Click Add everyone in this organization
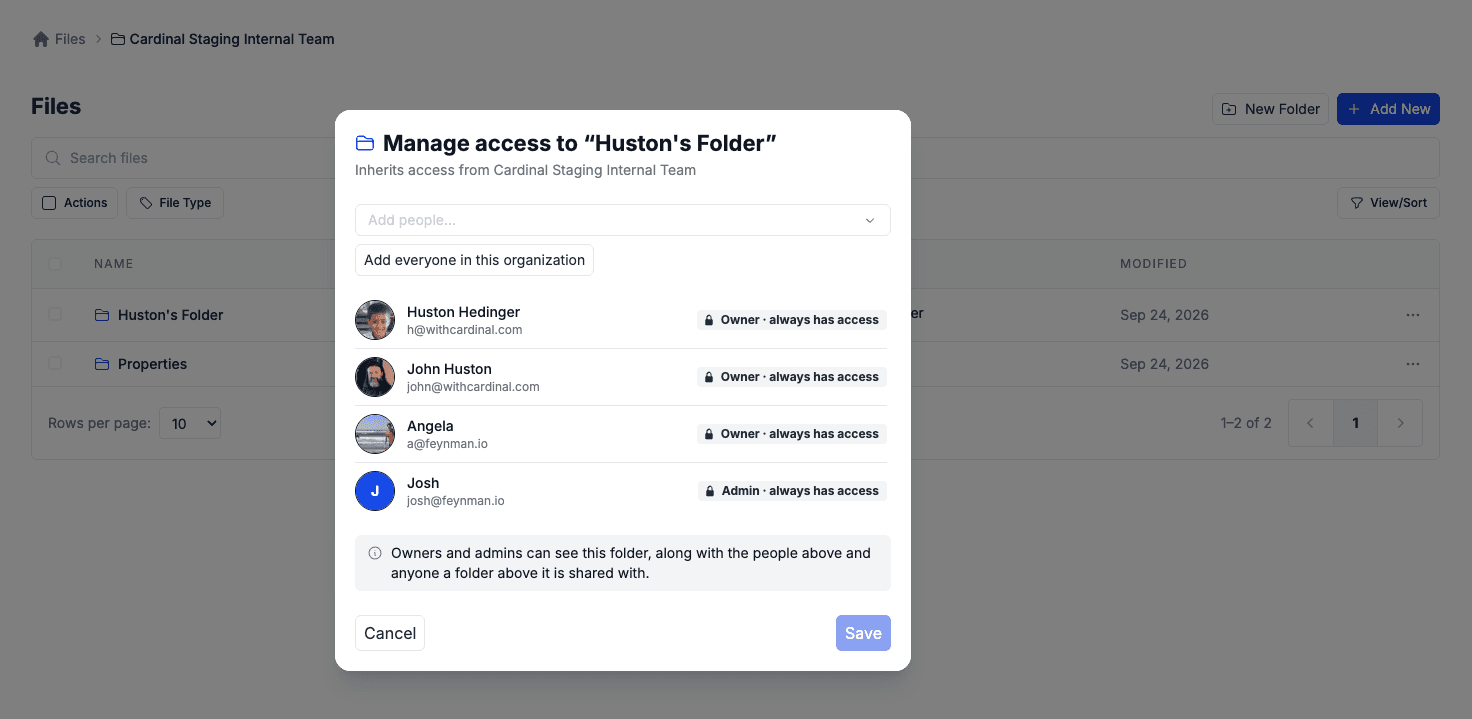This screenshot has height=719, width=1472. (x=474, y=260)
